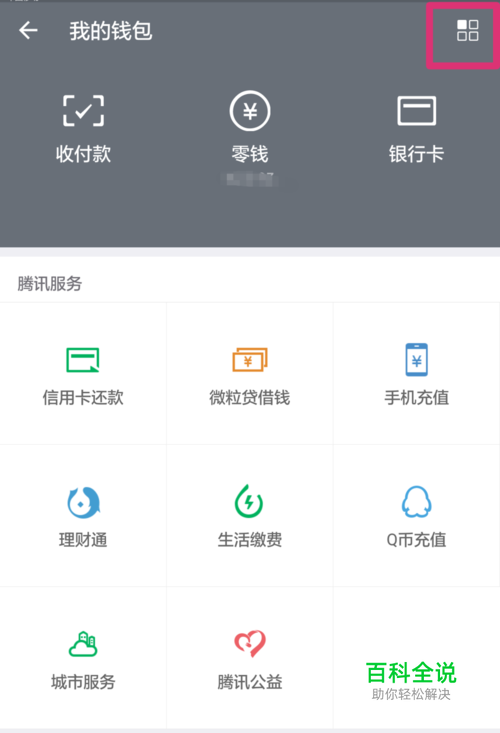Tap the 理财通 blue icon
Image resolution: width=500 pixels, height=733 pixels.
pyautogui.click(x=83, y=502)
